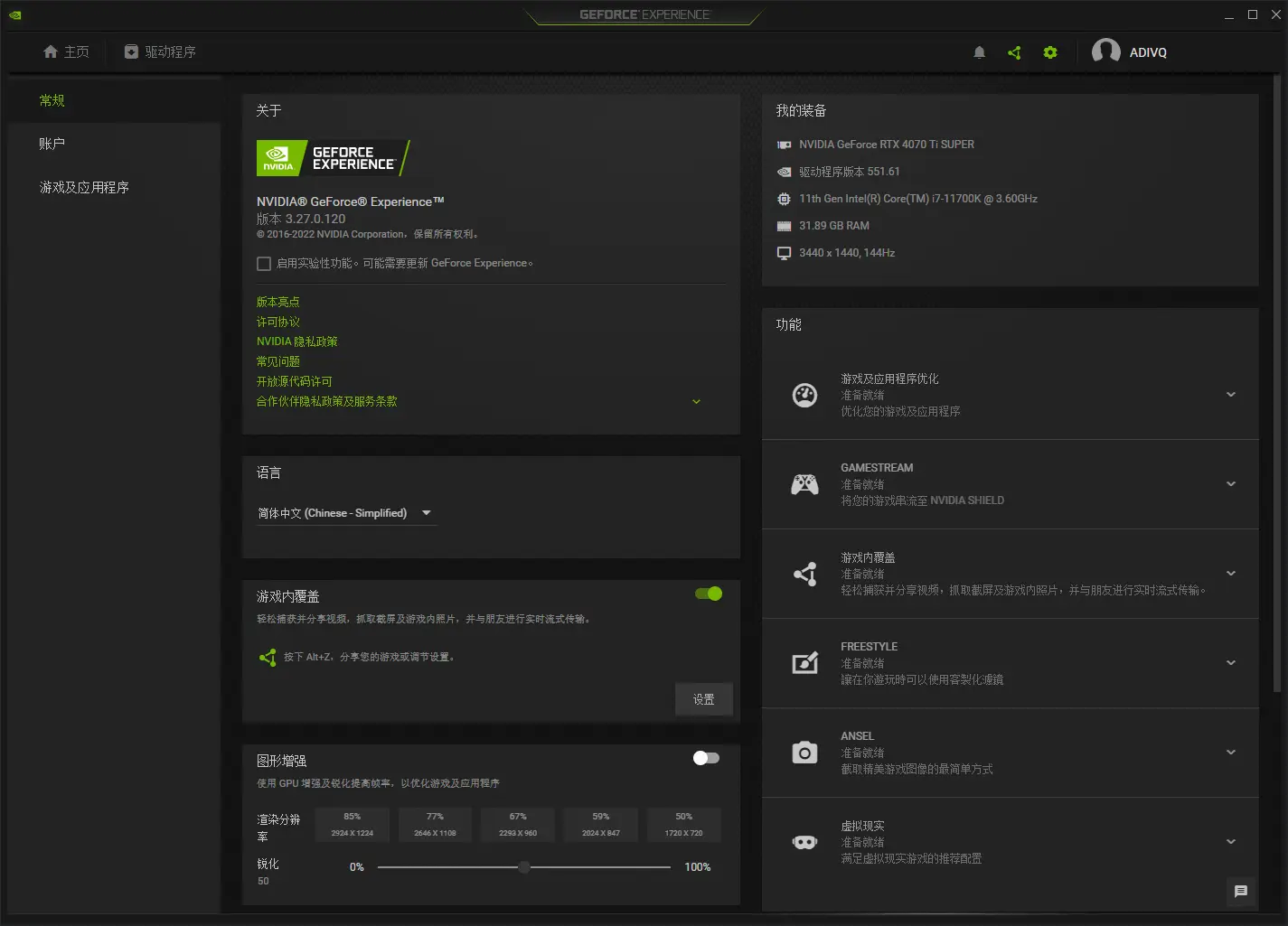Viewport: 1288px width, 926px height.
Task: Click the vertical scrollbar on right edge
Action: pos(1277,384)
